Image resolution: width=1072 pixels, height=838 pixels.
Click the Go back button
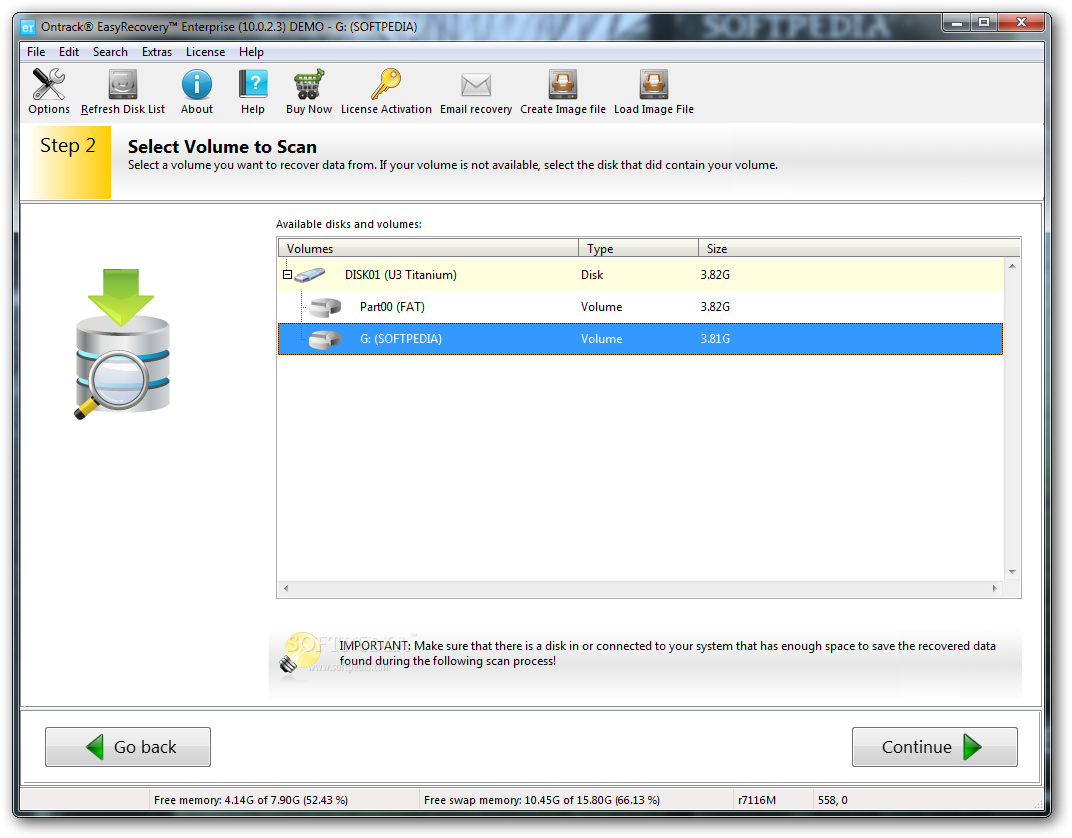[x=128, y=747]
